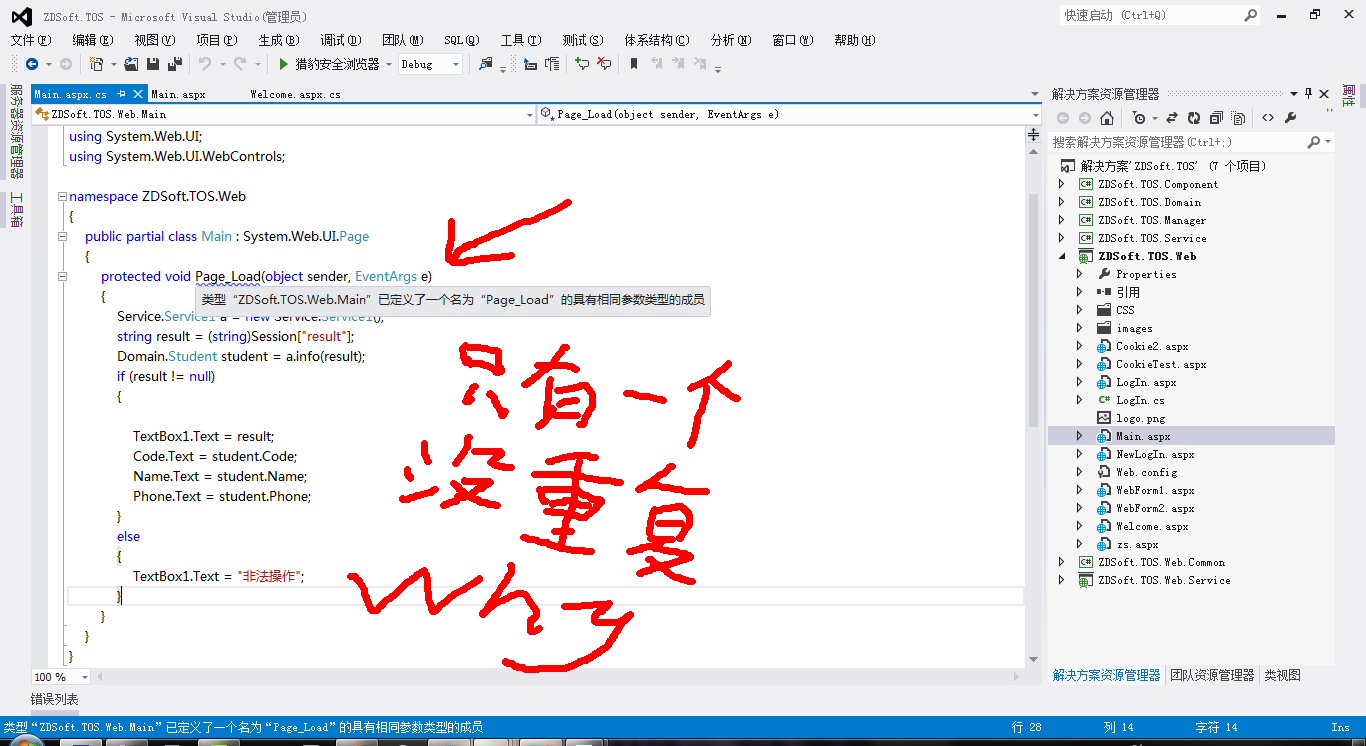The width and height of the screenshot is (1366, 746).
Task: Click the pending changes filter clock icon
Action: click(x=1138, y=118)
